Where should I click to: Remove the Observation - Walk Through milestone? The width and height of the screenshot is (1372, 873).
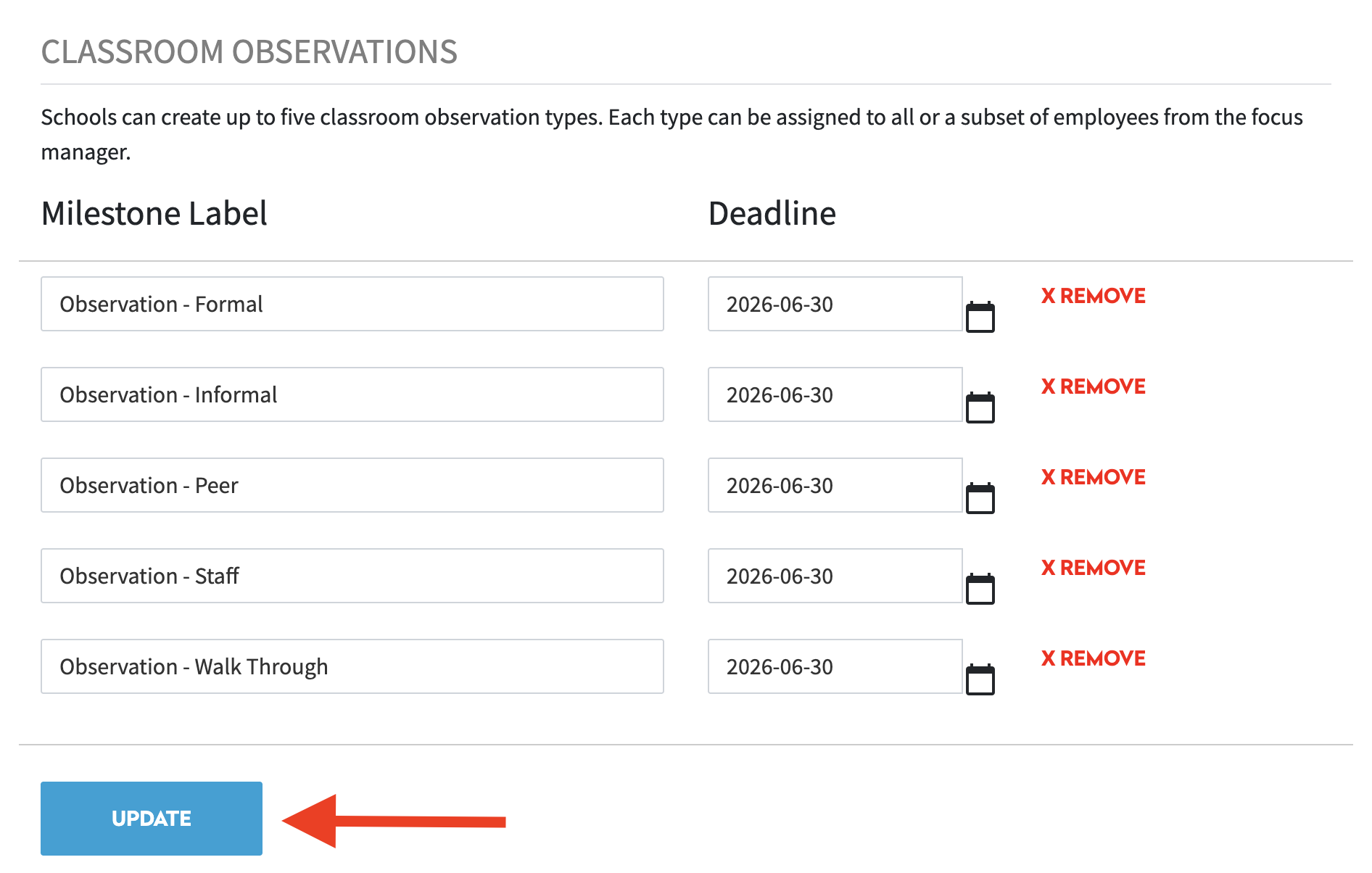click(1093, 658)
